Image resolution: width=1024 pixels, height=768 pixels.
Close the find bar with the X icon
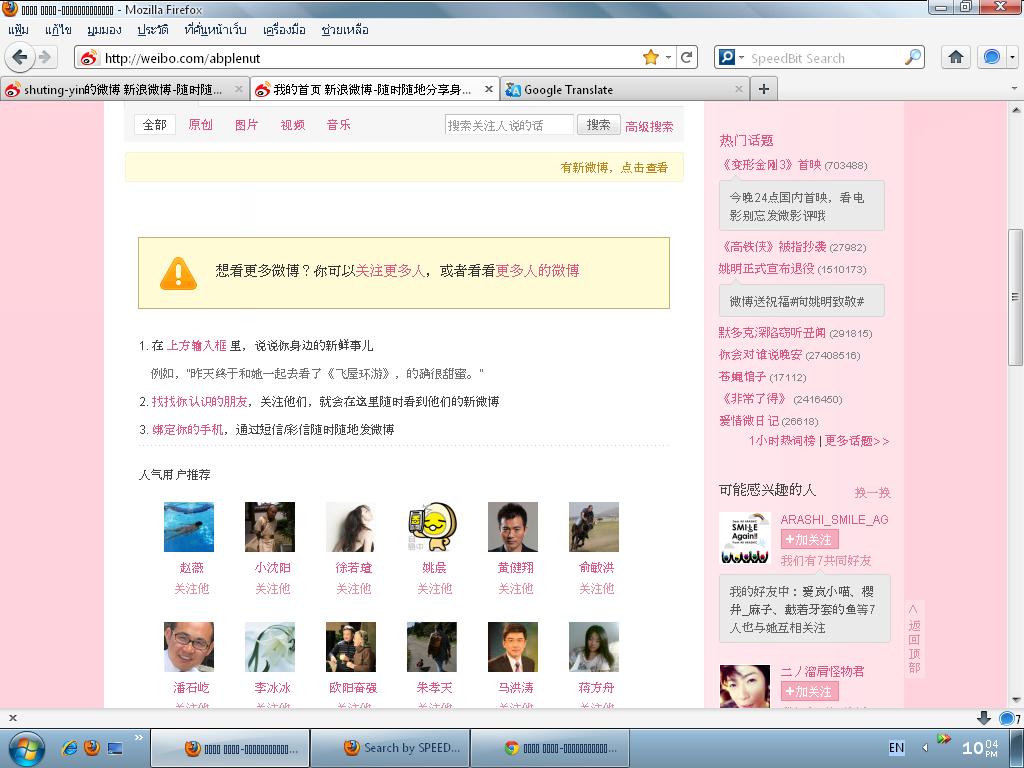(12, 718)
